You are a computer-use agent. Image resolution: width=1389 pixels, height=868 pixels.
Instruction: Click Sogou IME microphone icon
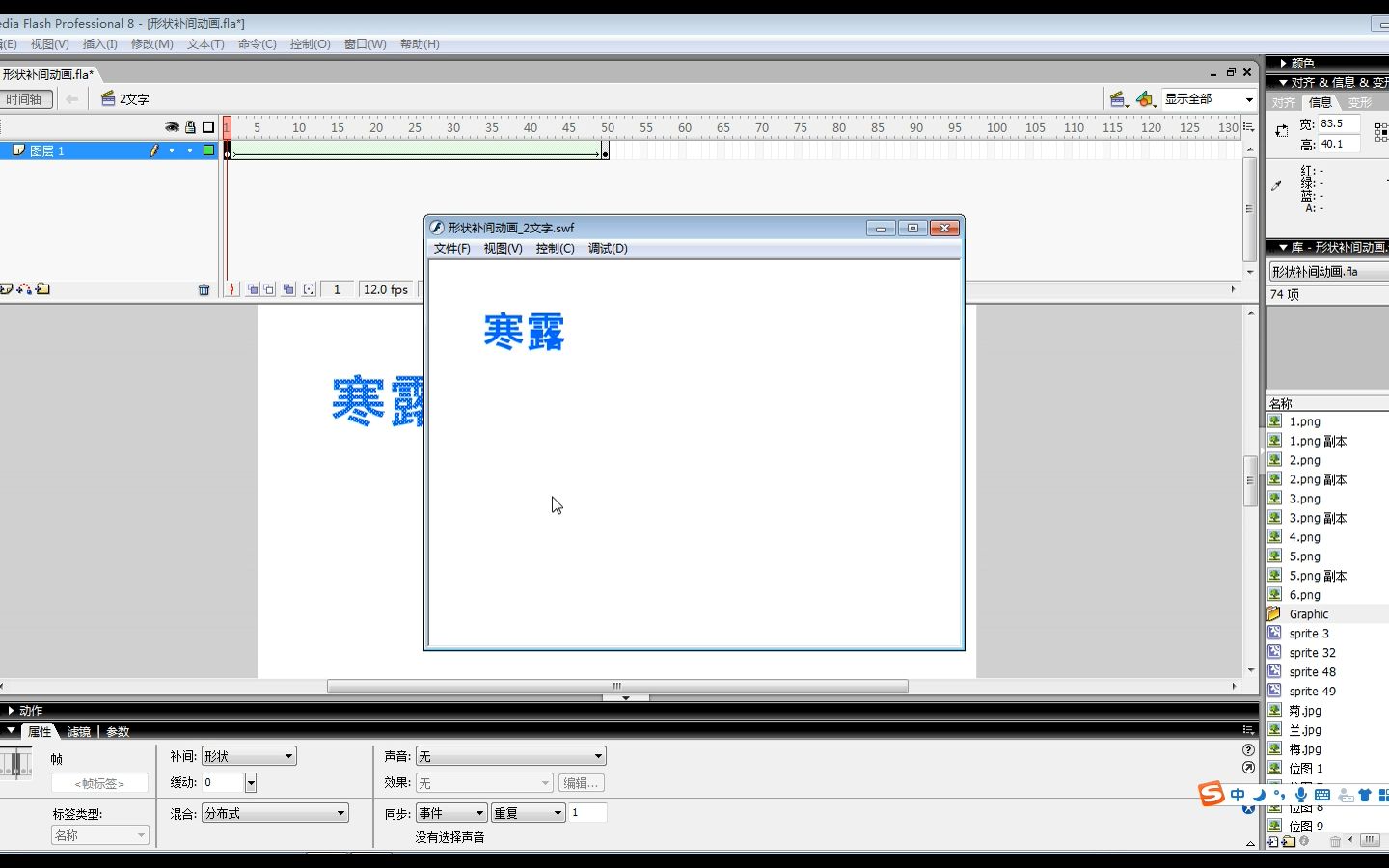pyautogui.click(x=1301, y=795)
